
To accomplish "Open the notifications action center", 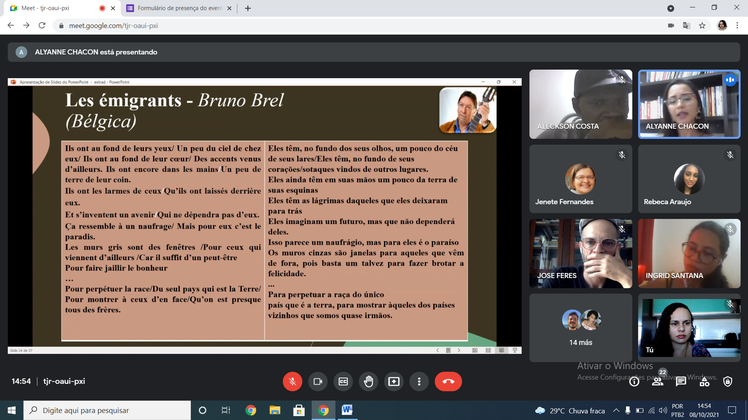I will point(732,410).
